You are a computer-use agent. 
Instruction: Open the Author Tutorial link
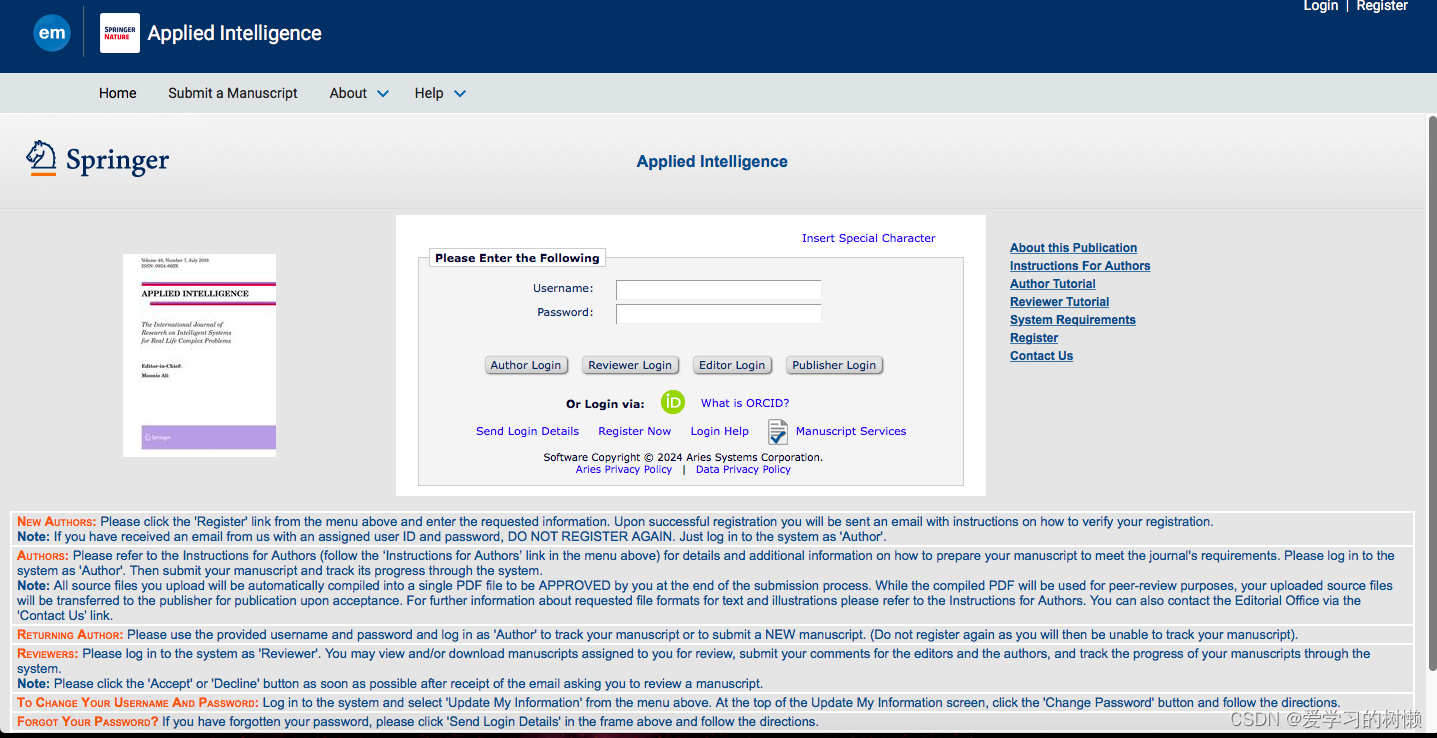1053,284
